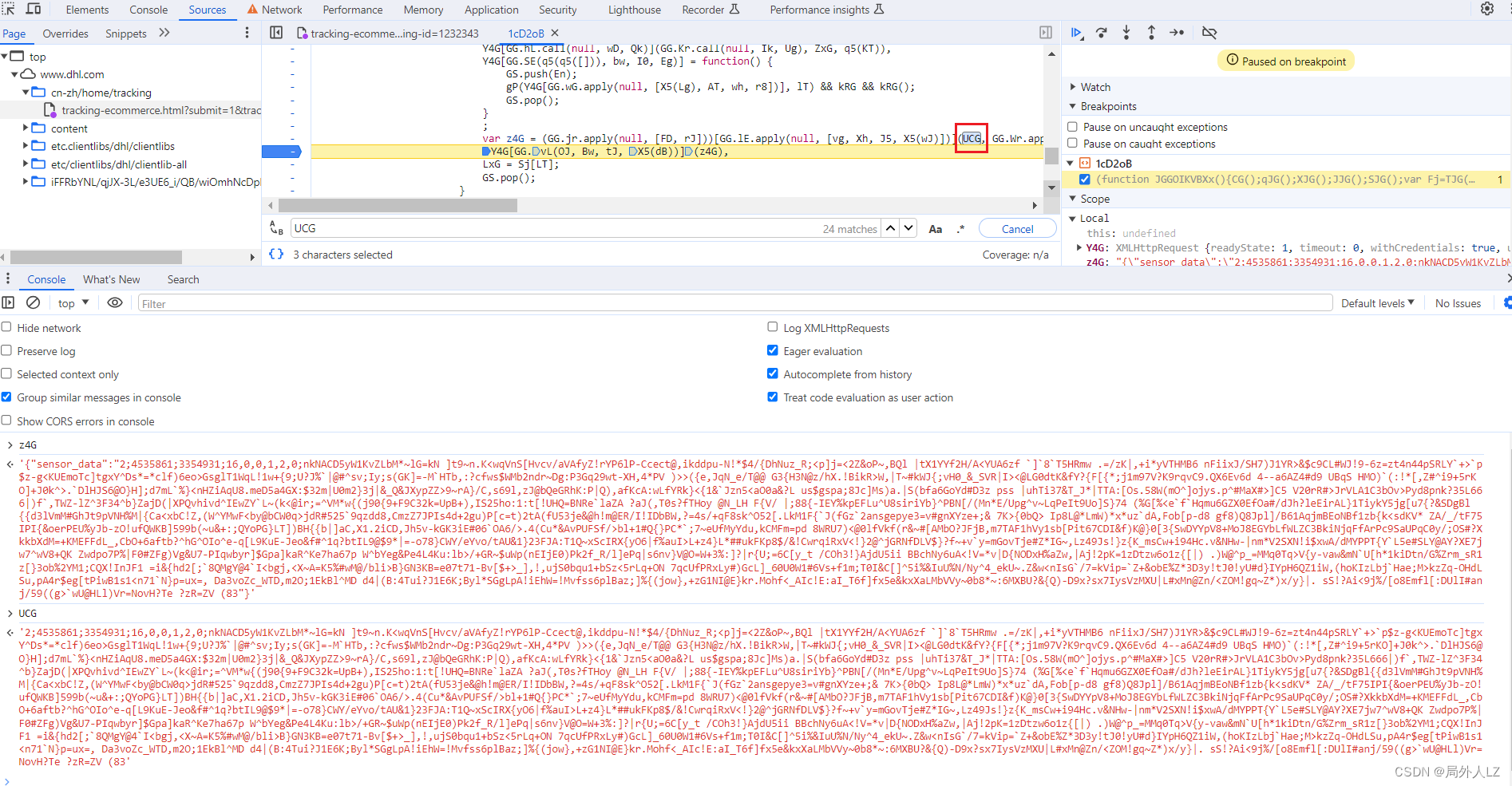Toggle the console sidebar icon
The height and width of the screenshot is (786, 1512).
pos(8,302)
